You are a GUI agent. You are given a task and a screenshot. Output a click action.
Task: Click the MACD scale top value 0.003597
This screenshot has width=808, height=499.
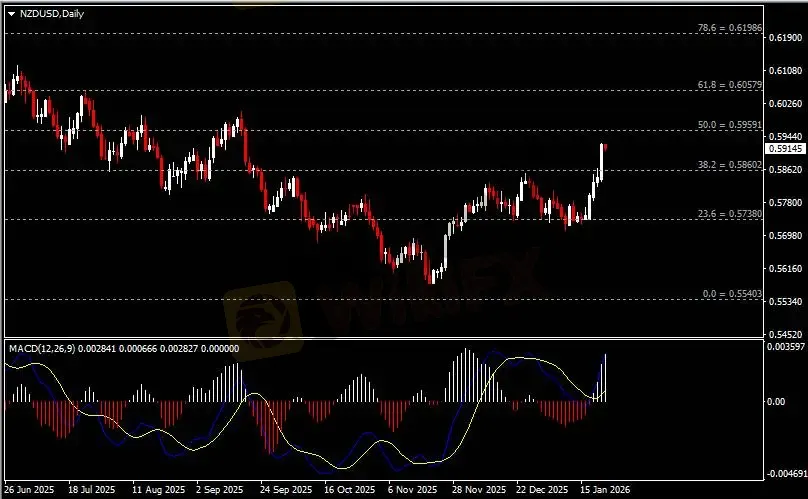(786, 347)
